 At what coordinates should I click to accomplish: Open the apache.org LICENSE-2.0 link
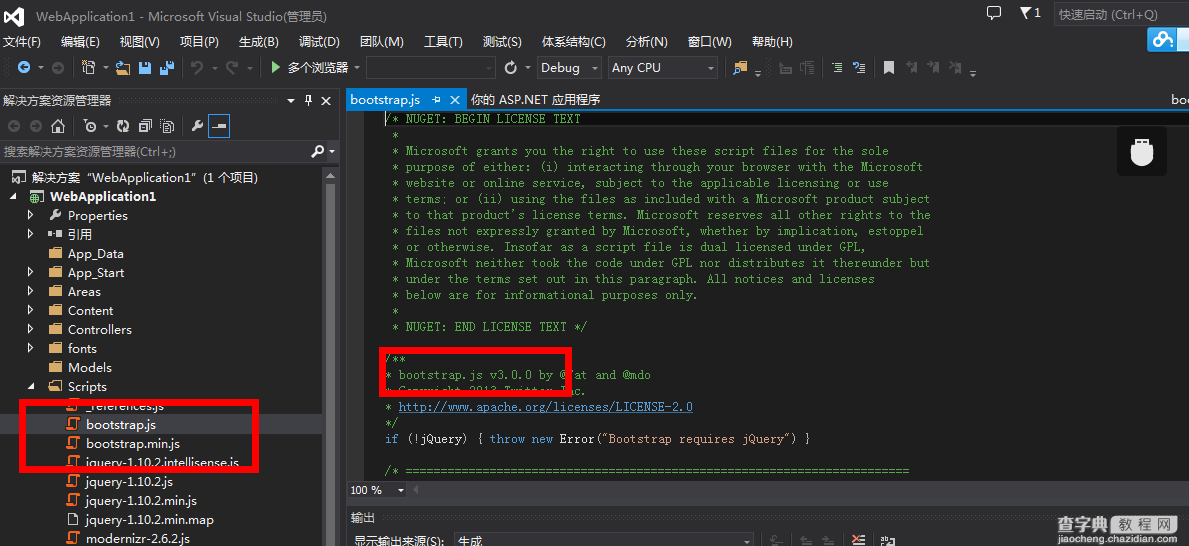[x=545, y=406]
